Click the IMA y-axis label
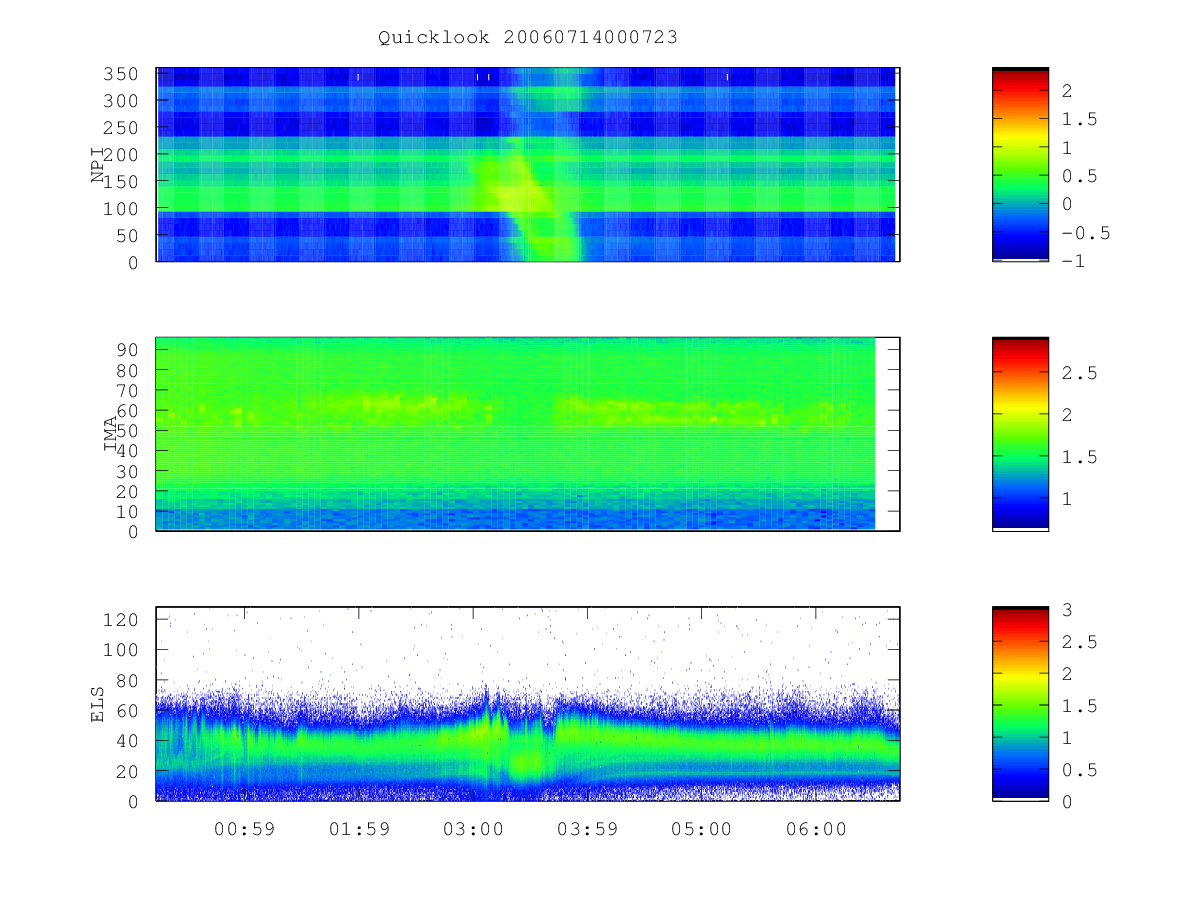The image size is (1200, 900). coord(111,434)
